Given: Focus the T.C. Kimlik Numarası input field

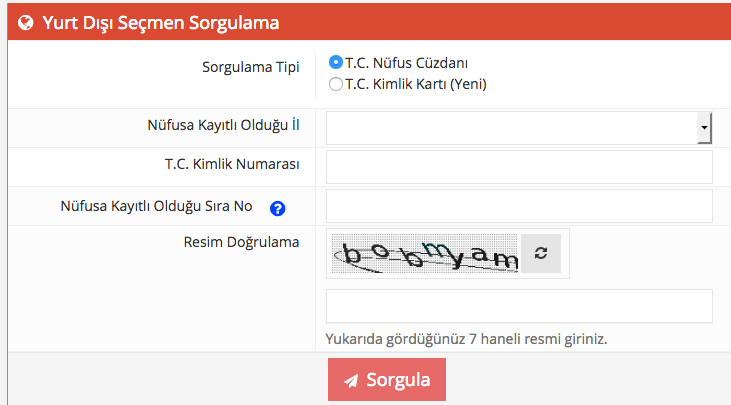Looking at the screenshot, I should (519, 167).
